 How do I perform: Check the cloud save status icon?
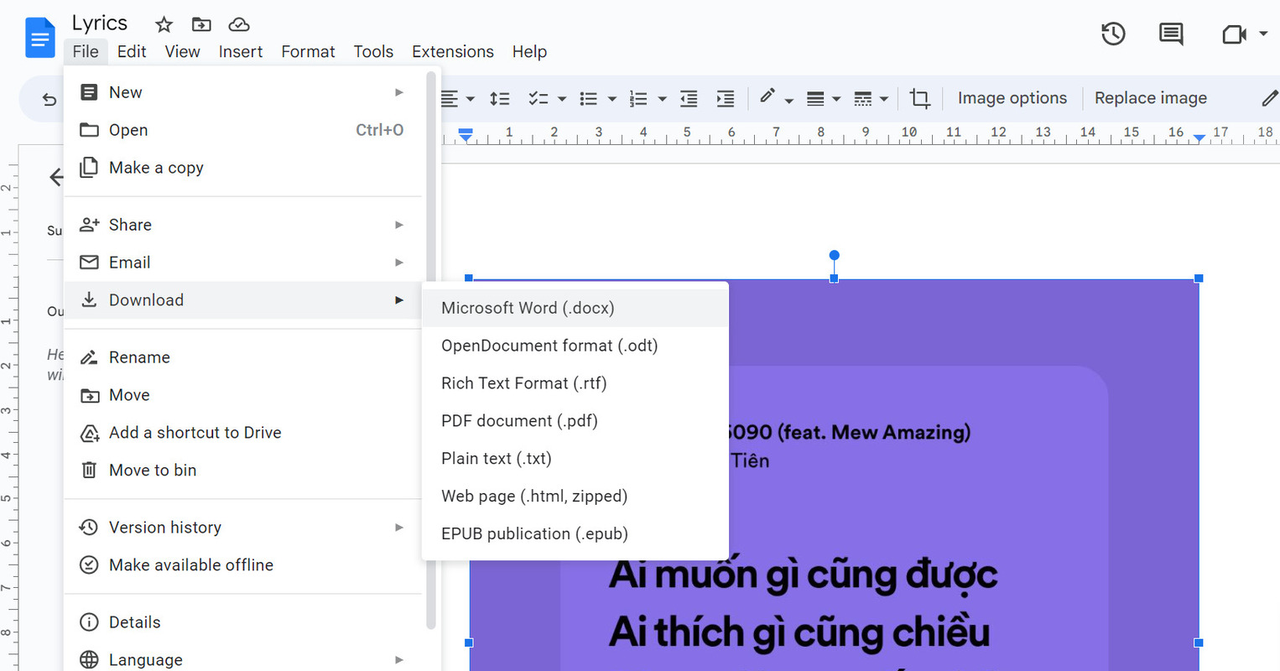(x=239, y=24)
